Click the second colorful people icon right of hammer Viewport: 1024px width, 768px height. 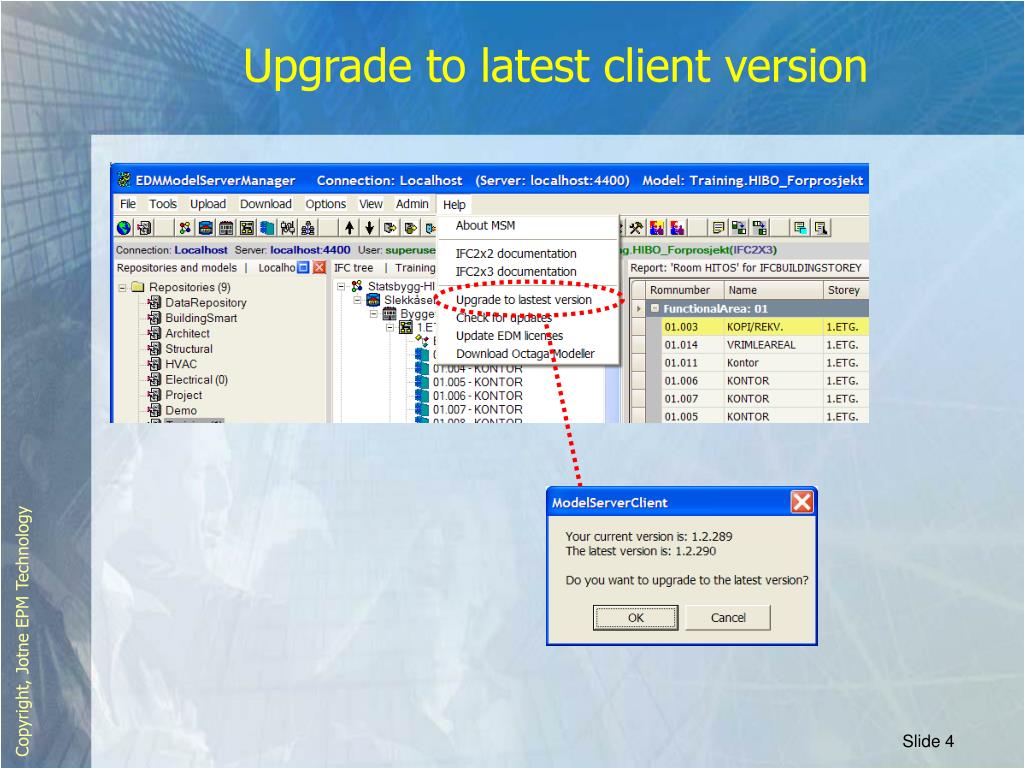[x=678, y=227]
